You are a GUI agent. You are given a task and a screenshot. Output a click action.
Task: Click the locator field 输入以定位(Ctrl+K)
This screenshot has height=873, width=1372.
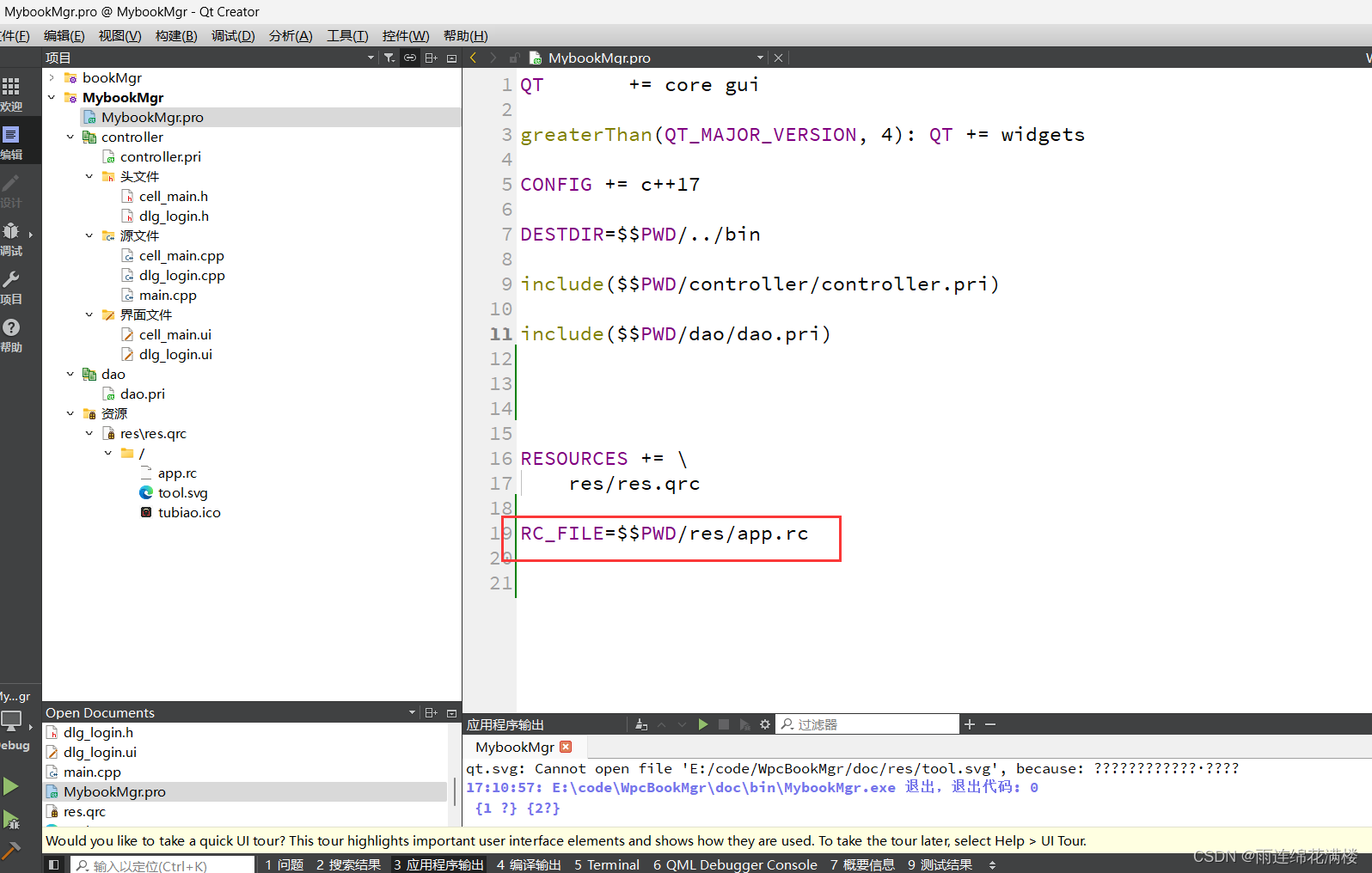click(x=162, y=865)
